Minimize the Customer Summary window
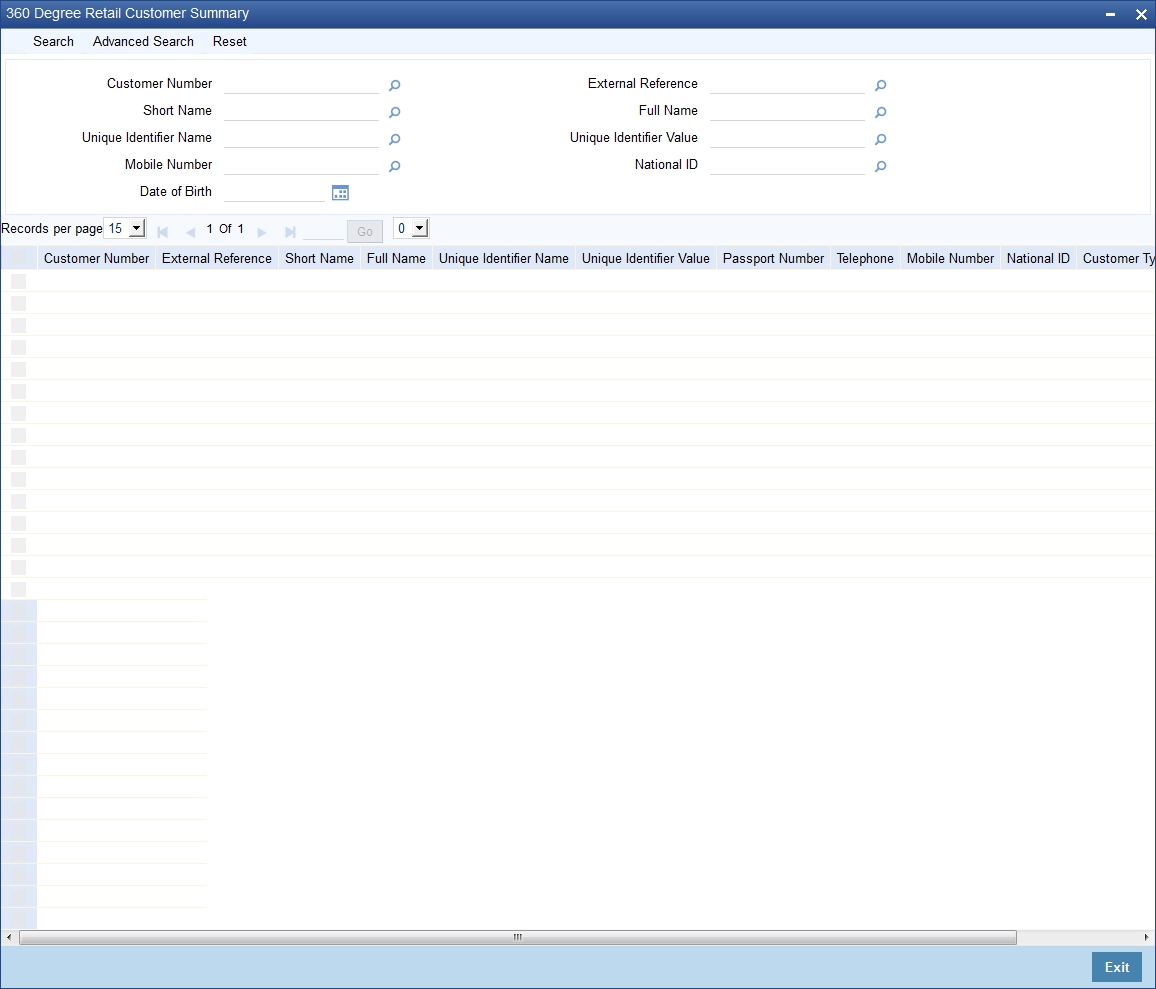Image resolution: width=1156 pixels, height=989 pixels. (x=1110, y=14)
